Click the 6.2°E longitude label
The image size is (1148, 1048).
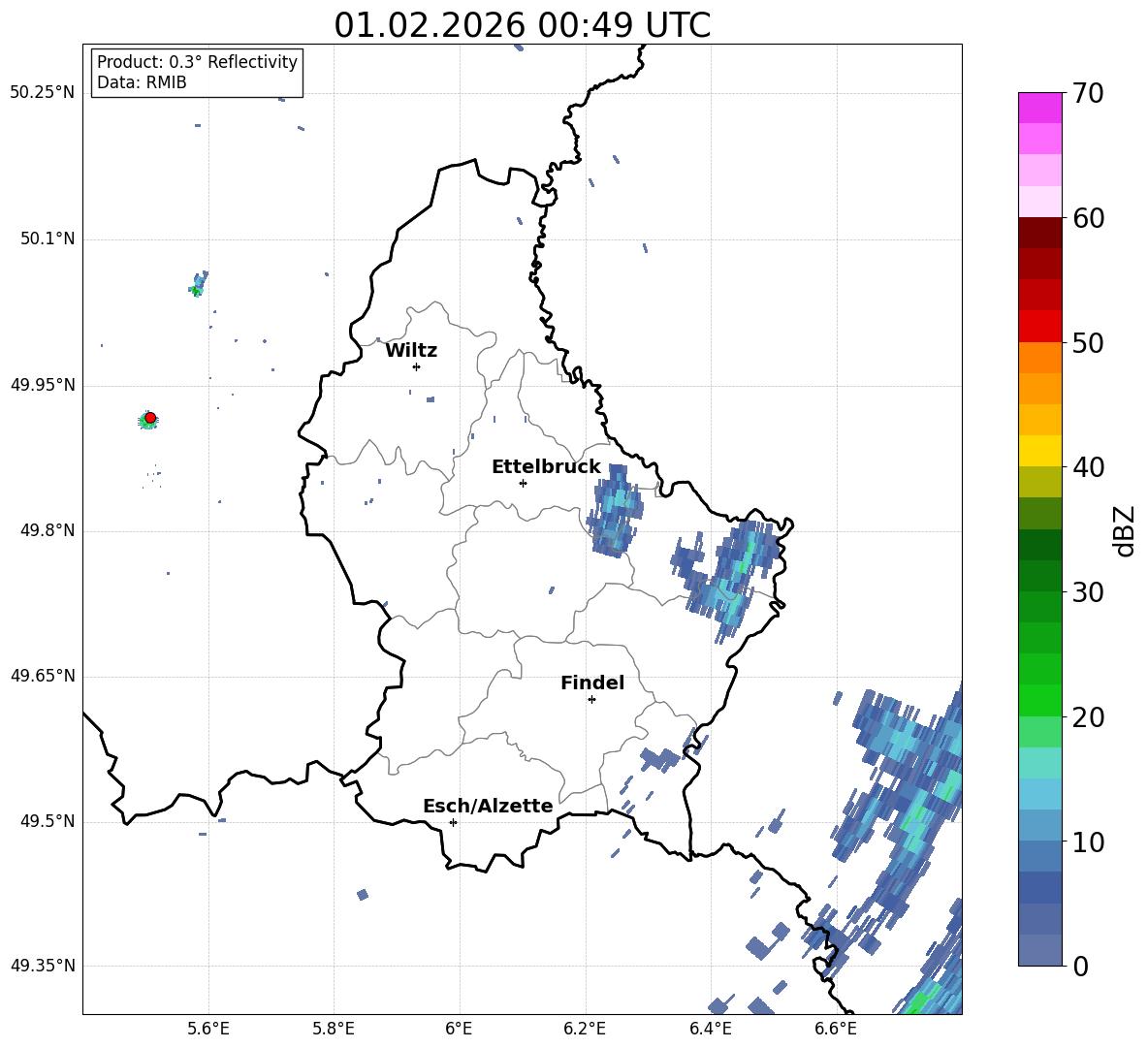[x=585, y=1029]
